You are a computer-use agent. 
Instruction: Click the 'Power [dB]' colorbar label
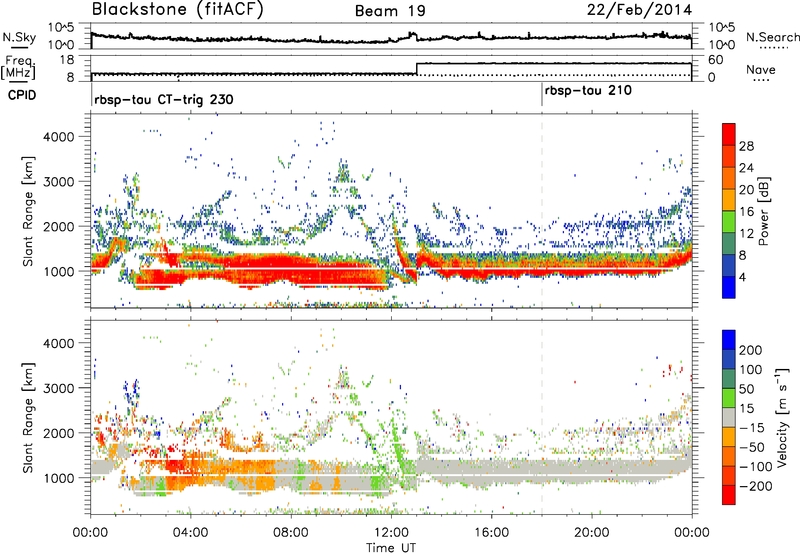coord(764,211)
